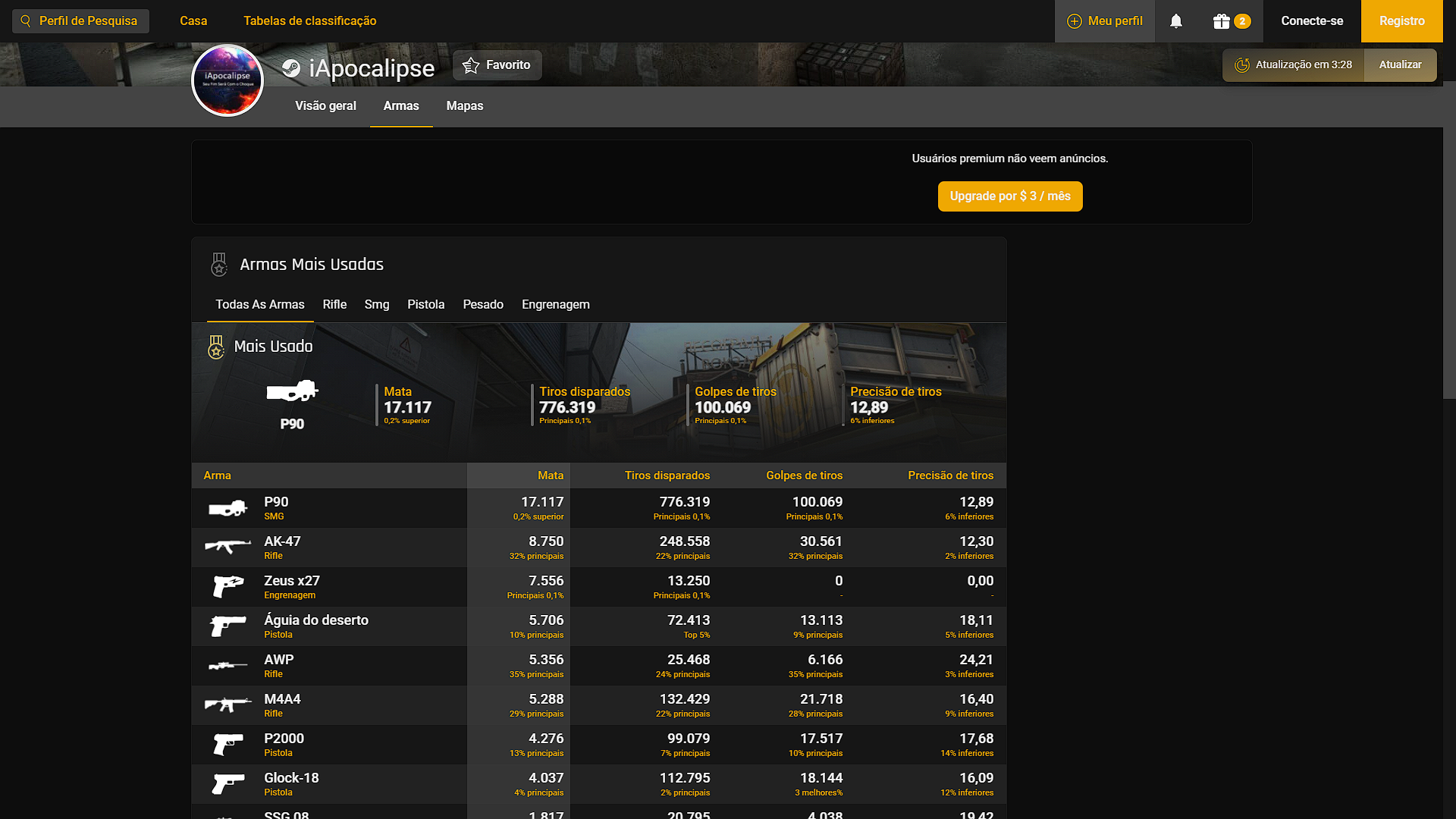Open Tabelas de classificação link
The height and width of the screenshot is (819, 1456).
(309, 21)
